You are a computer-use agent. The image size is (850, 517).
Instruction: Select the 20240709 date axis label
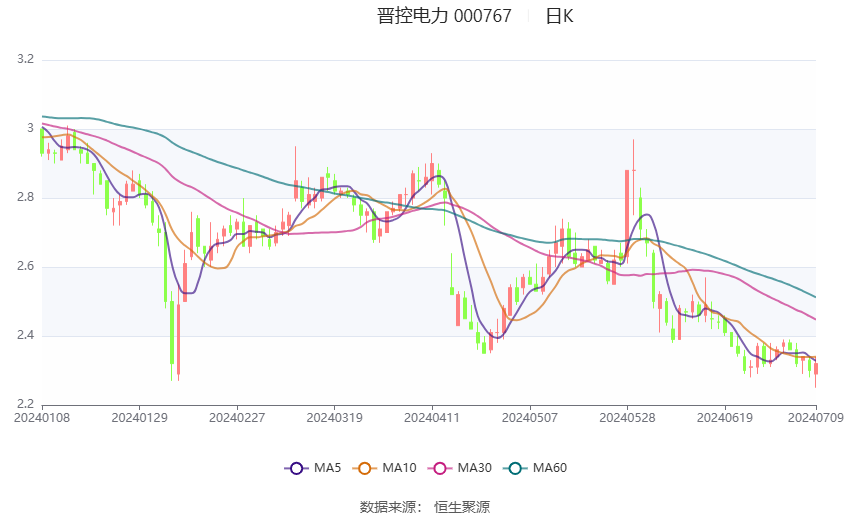pyautogui.click(x=816, y=418)
